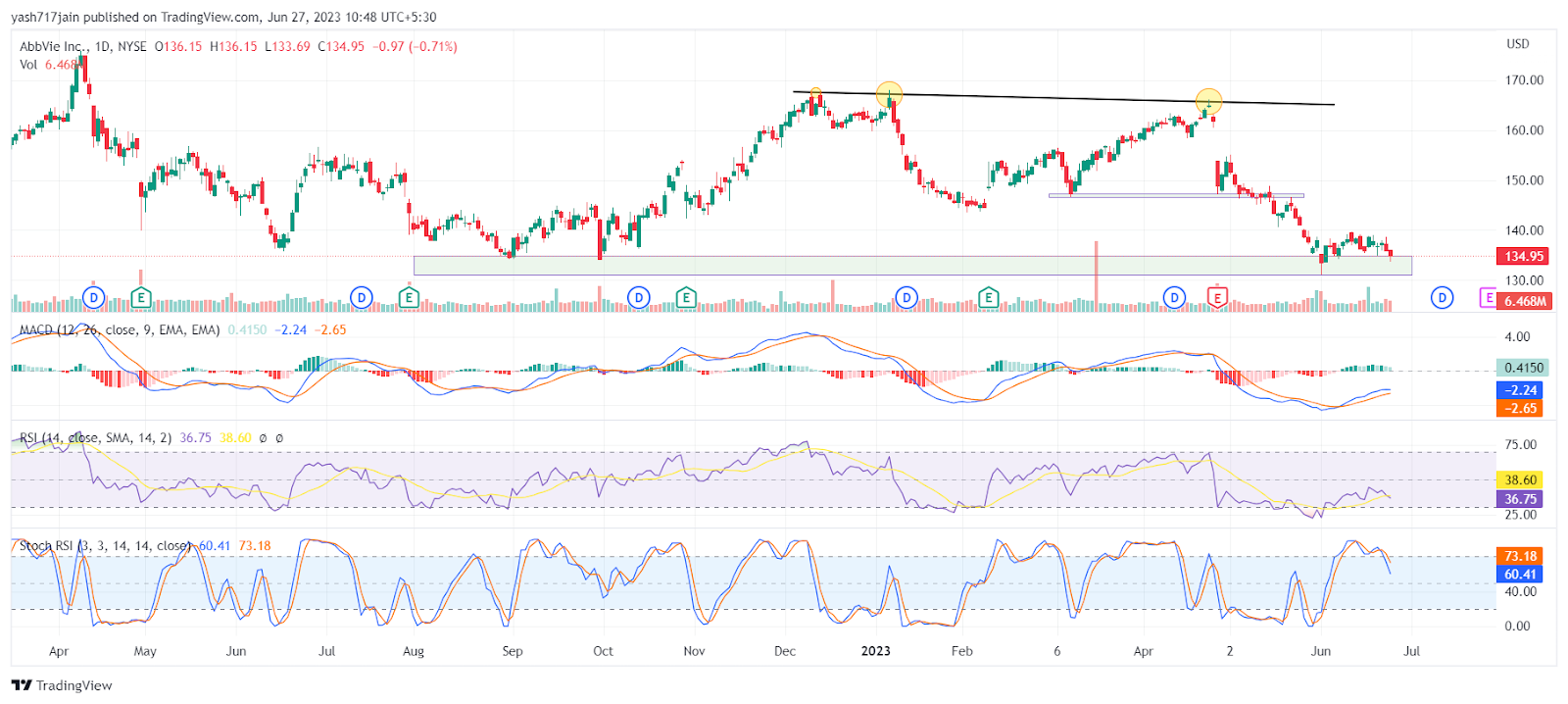Select the earnings E marker just before Nov 2022
Screen dimensions: 1568x704
tap(686, 297)
